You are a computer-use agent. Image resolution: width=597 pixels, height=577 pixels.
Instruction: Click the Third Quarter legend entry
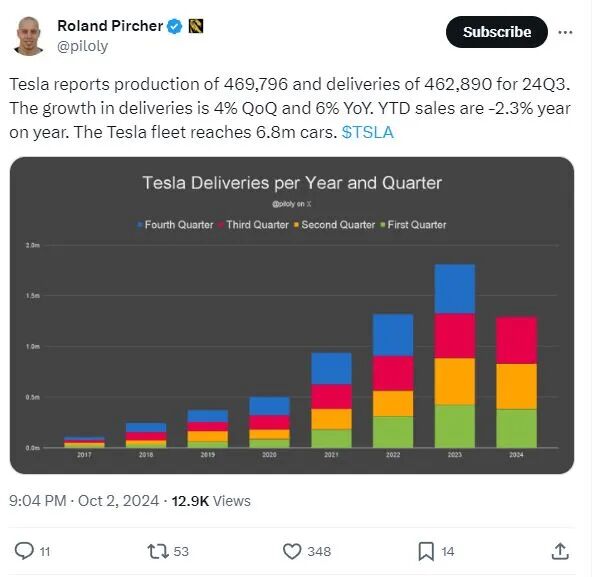[254, 225]
